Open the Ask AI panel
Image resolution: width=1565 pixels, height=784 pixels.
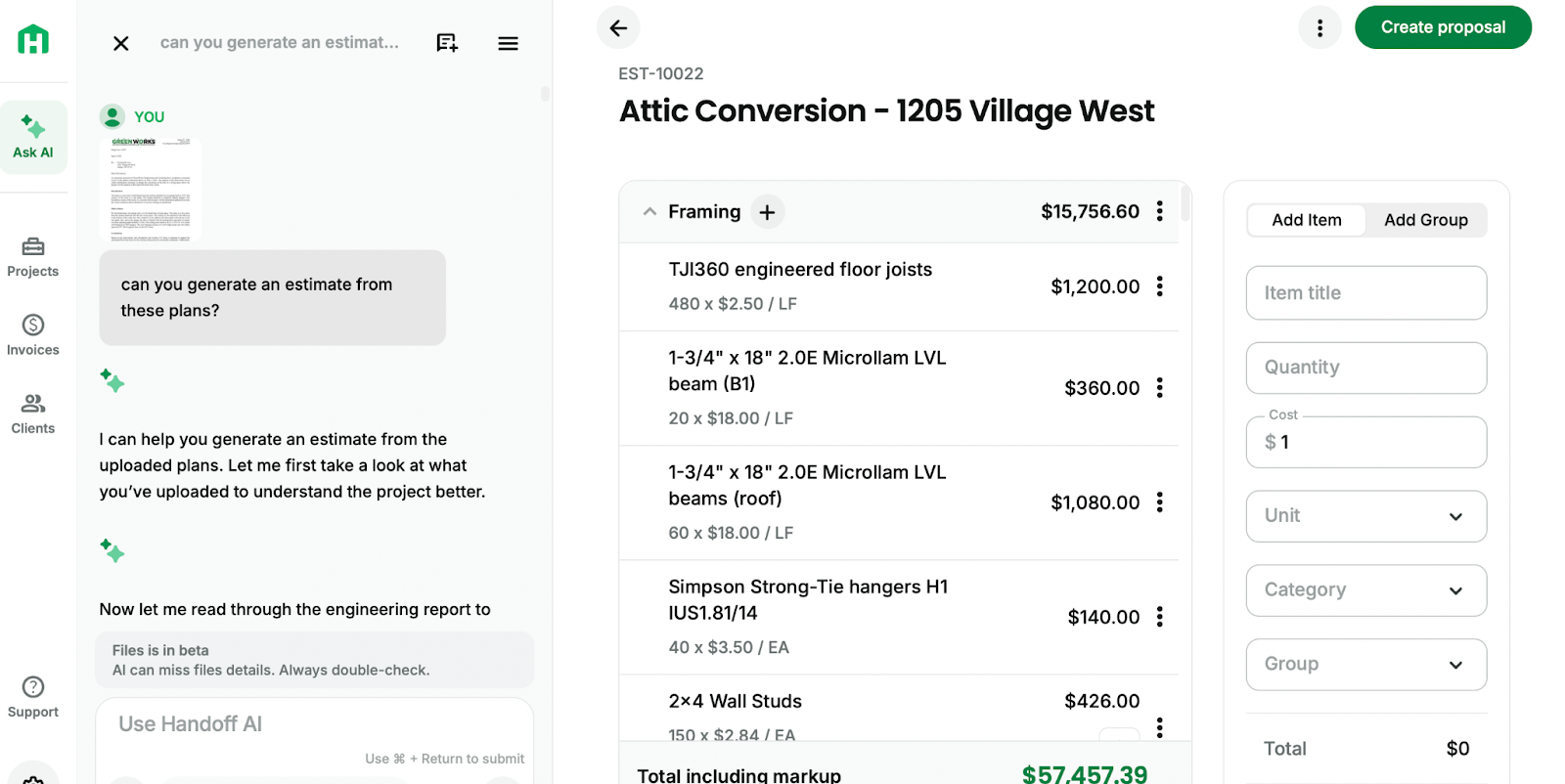33,137
